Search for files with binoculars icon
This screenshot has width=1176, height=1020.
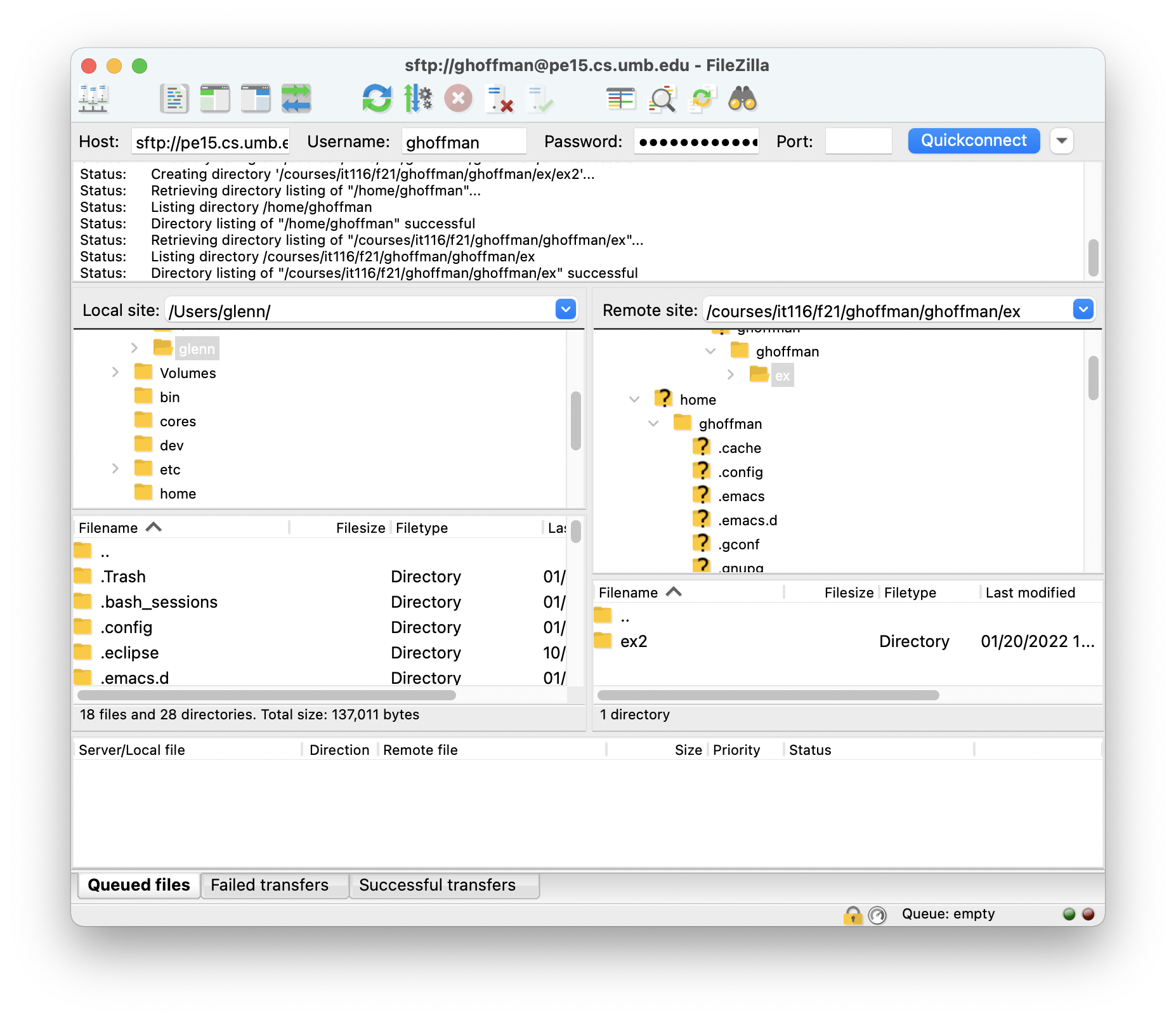click(x=743, y=99)
